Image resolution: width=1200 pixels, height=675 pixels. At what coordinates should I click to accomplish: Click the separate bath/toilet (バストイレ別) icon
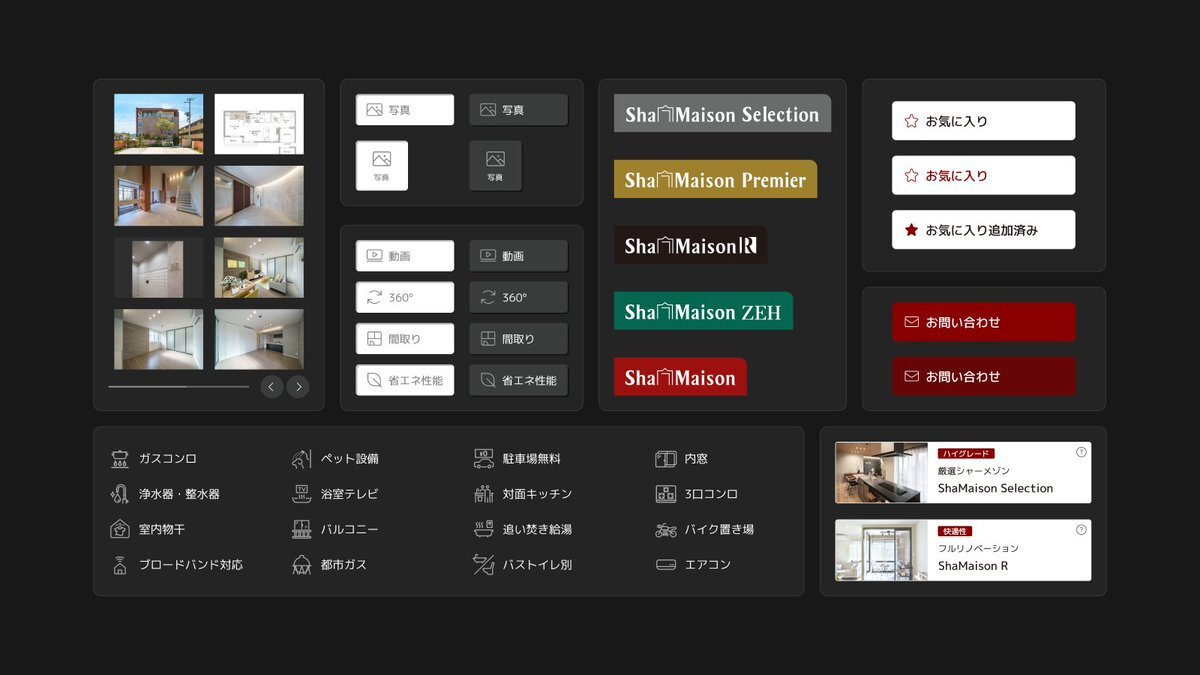tap(484, 564)
